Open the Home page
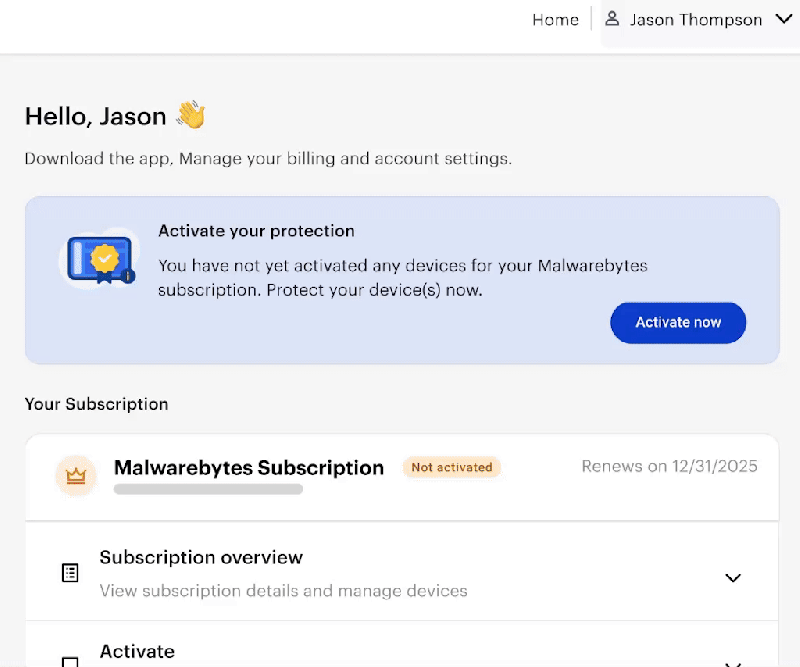 click(555, 19)
